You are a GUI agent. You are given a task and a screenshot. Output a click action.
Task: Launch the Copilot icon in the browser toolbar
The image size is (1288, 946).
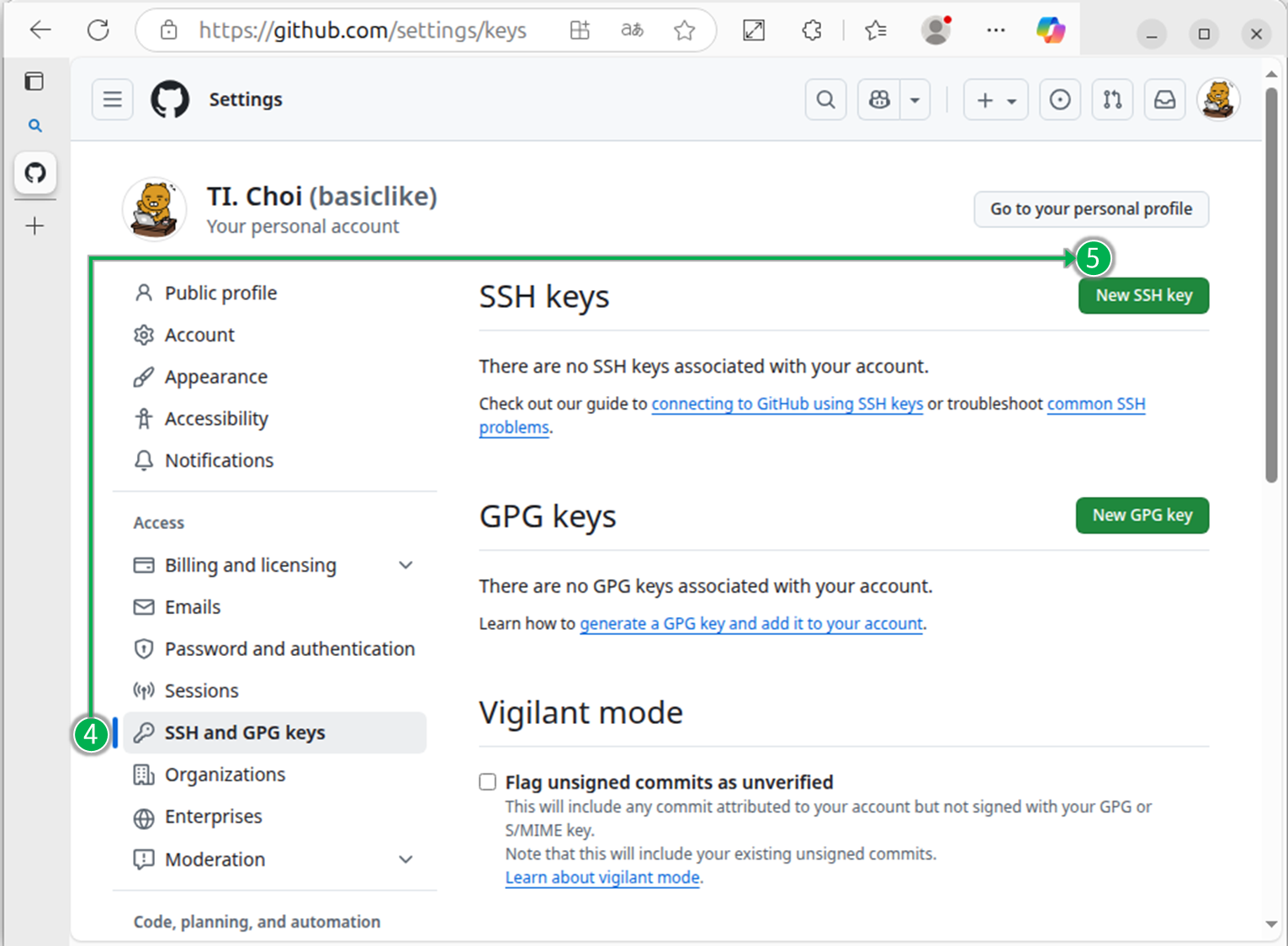1051,30
